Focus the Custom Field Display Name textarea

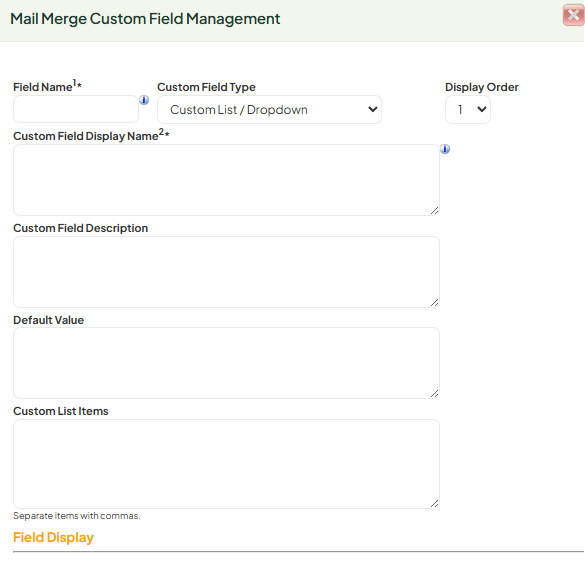point(226,180)
